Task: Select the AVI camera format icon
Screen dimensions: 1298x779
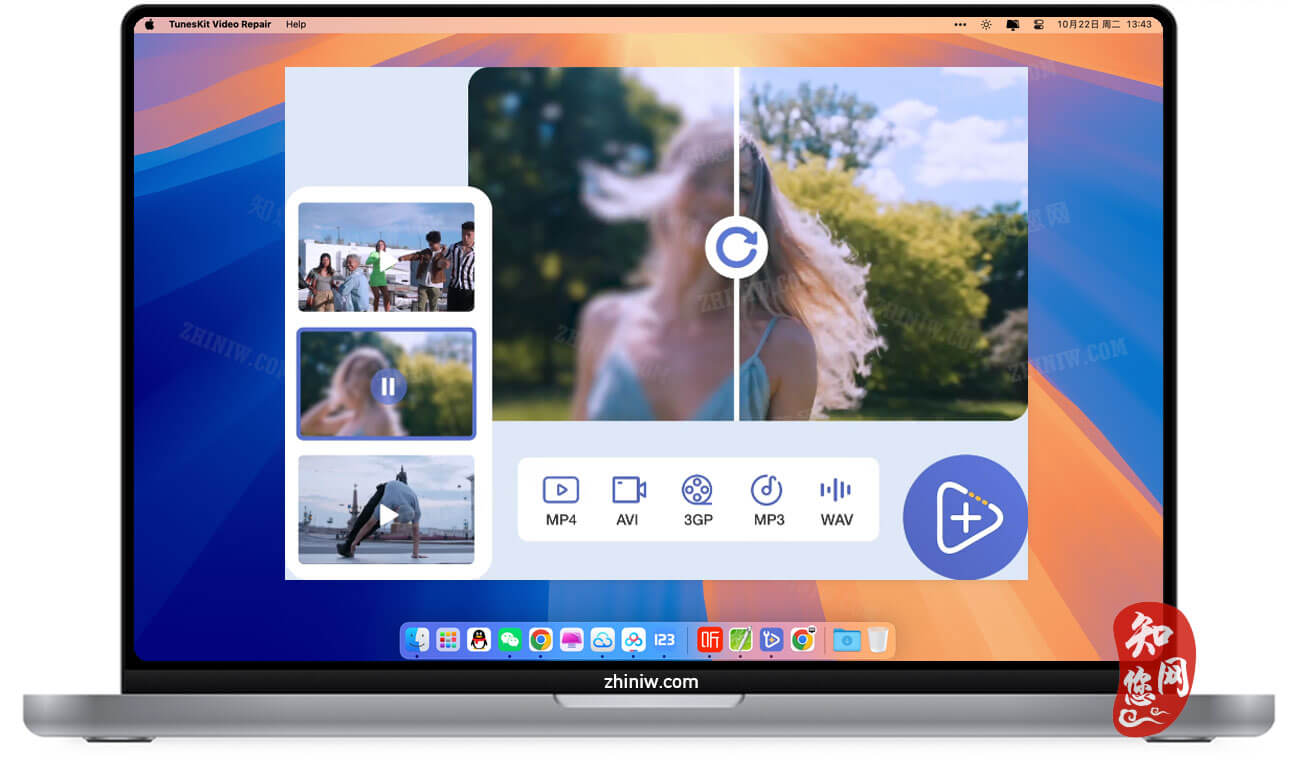Action: click(629, 490)
